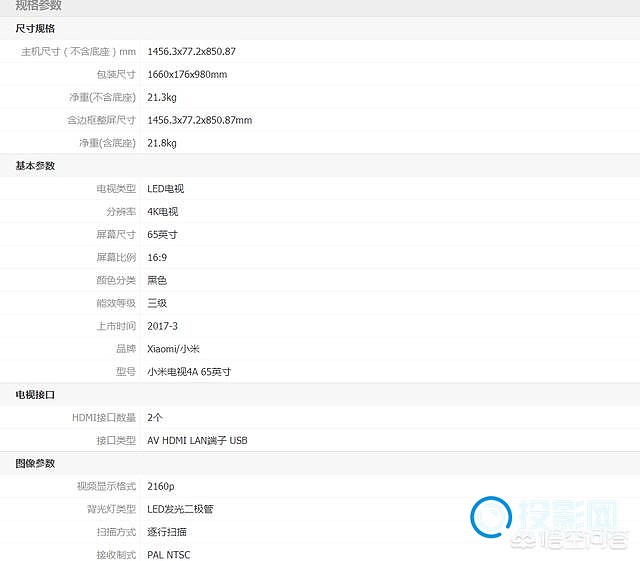Select the 屏幕尺寸 label
This screenshot has height=561, width=640.
pyautogui.click(x=116, y=234)
